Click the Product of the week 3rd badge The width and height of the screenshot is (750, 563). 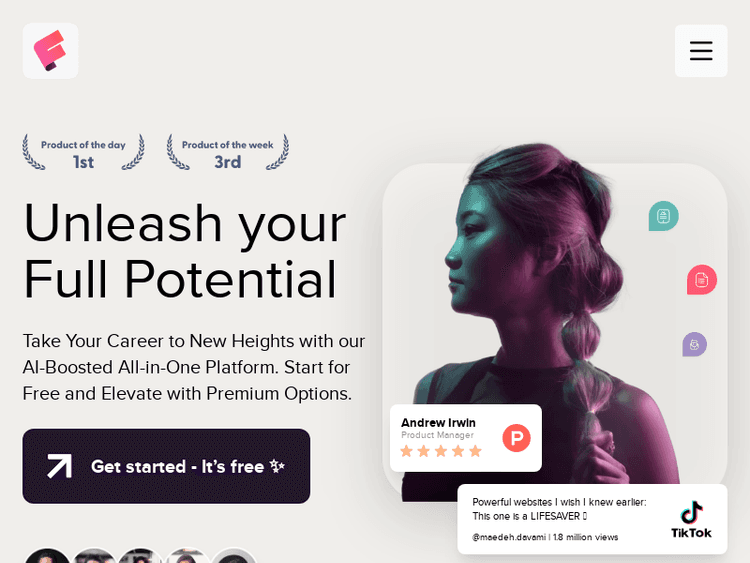(228, 152)
